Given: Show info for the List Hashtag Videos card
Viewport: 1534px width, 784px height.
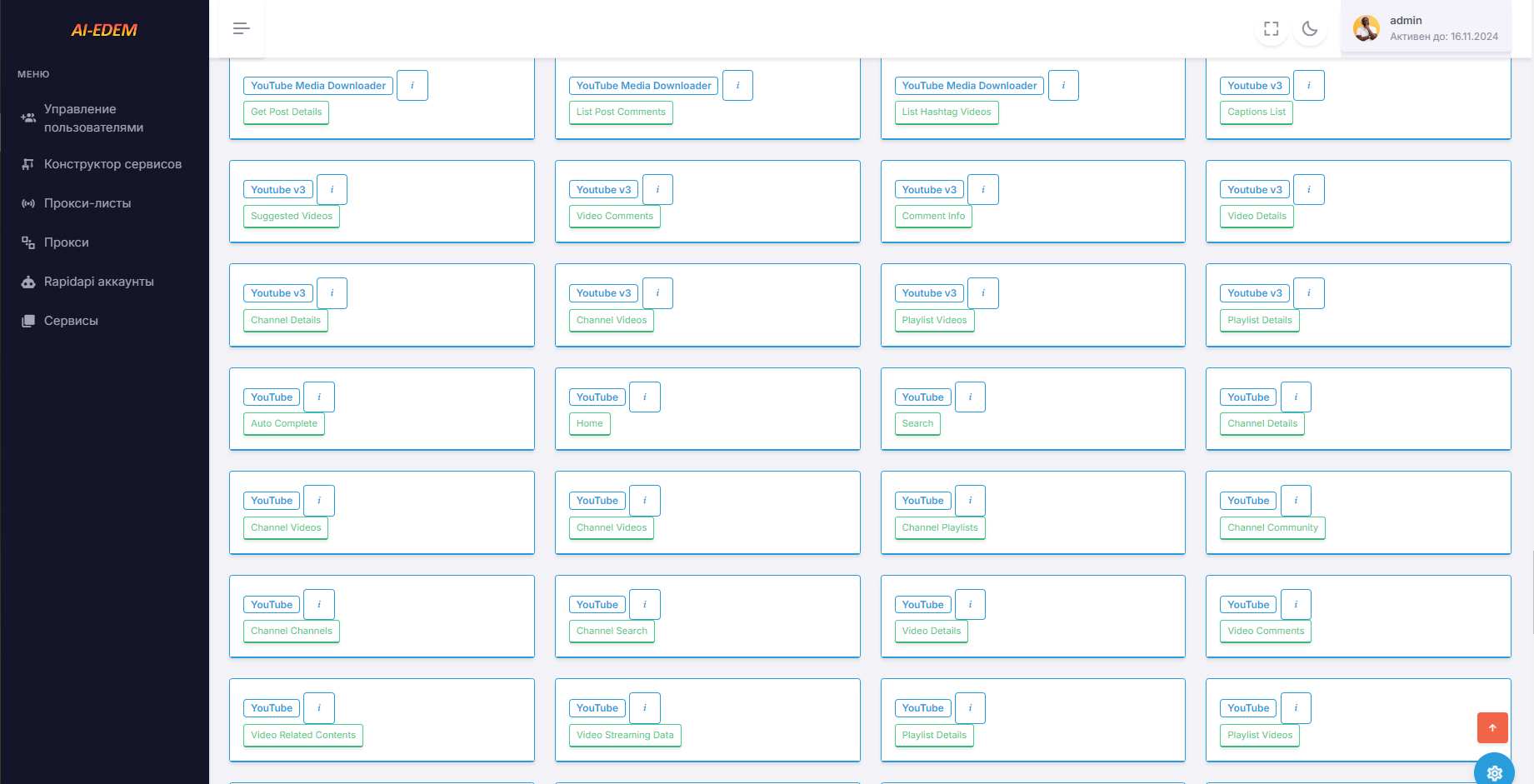Looking at the screenshot, I should point(1063,86).
